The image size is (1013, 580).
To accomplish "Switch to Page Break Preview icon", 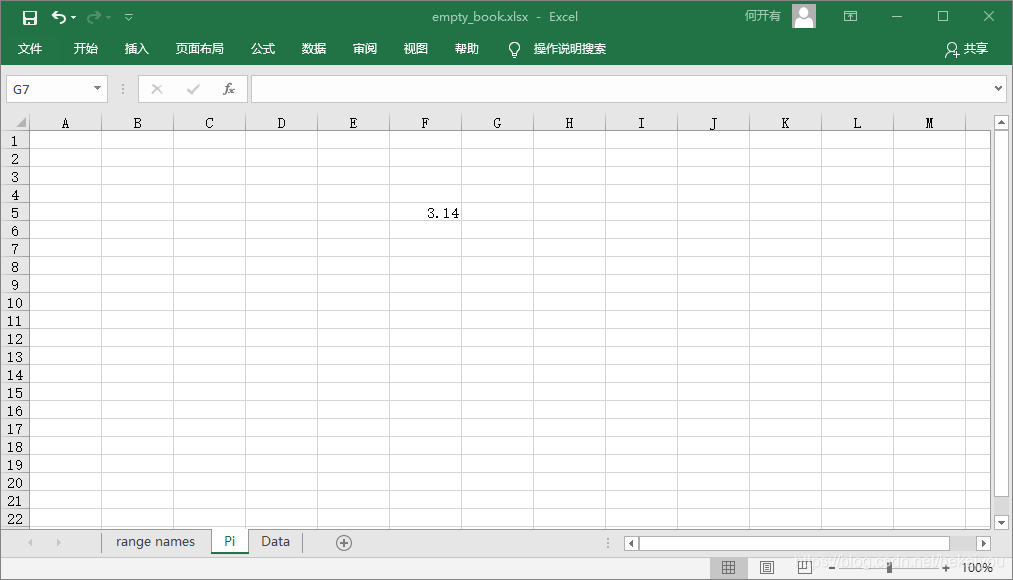I will [804, 567].
